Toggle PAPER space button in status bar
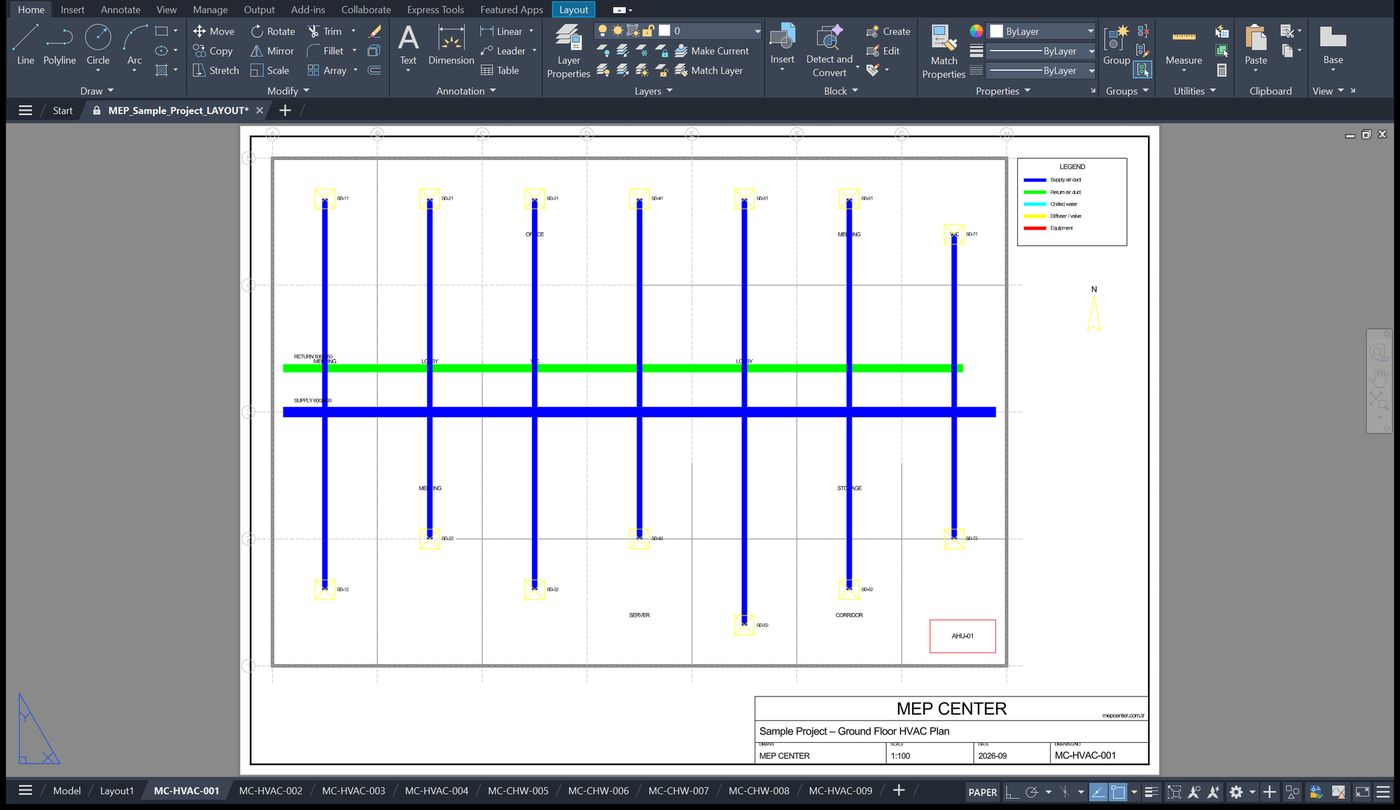1400x810 pixels. click(x=982, y=791)
